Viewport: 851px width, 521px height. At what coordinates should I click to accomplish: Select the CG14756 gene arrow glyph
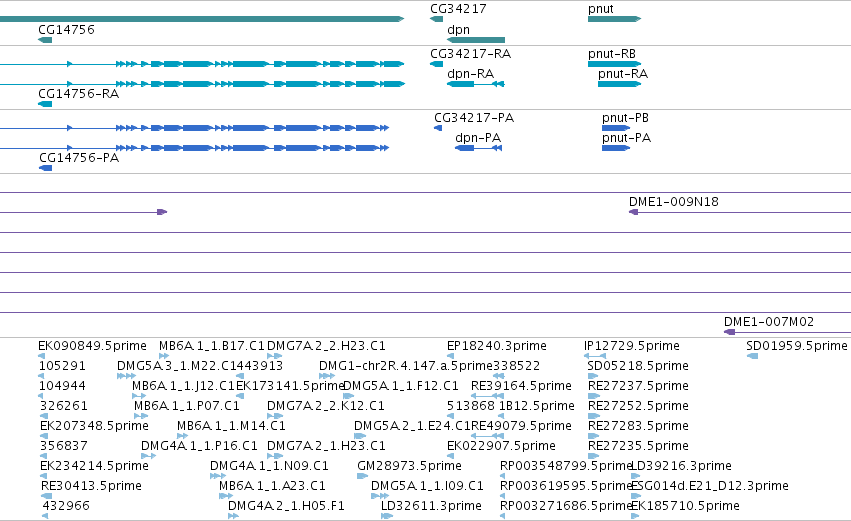point(45,40)
